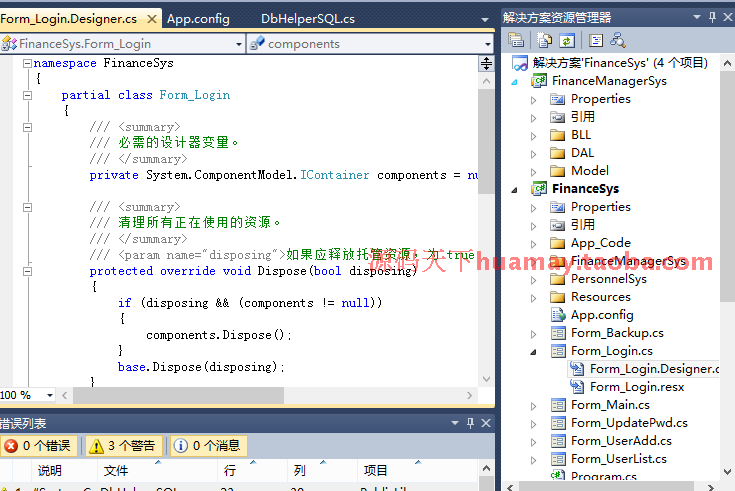Select the Form_Login.Designer.cs tab
This screenshot has height=491, width=735.
coord(69,19)
